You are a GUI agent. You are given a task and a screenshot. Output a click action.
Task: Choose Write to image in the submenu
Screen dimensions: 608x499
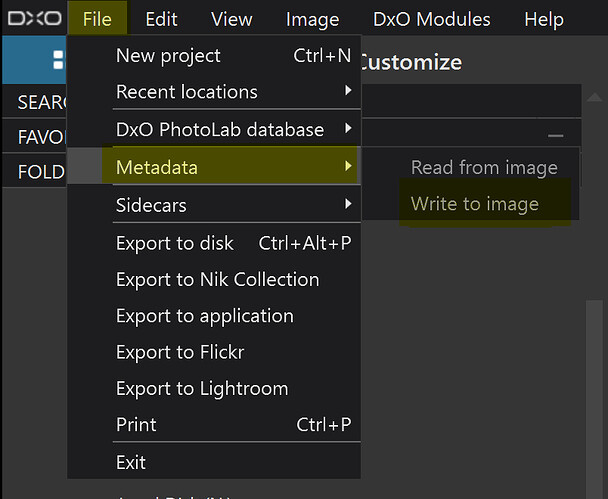pos(474,204)
